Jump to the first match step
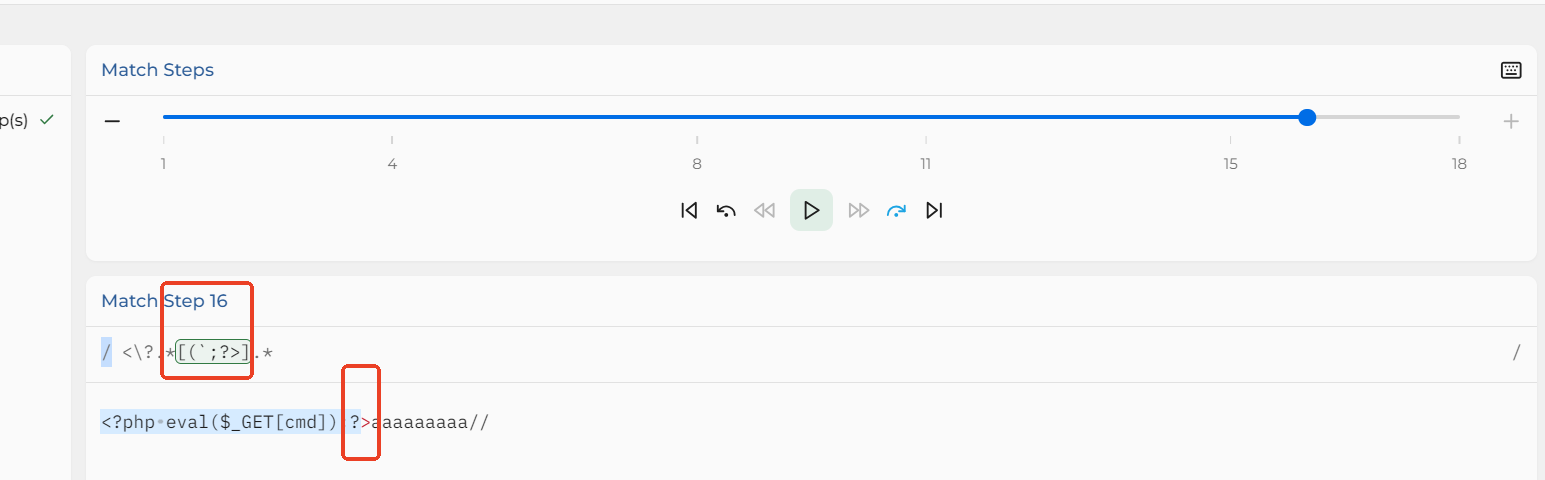 click(x=689, y=210)
